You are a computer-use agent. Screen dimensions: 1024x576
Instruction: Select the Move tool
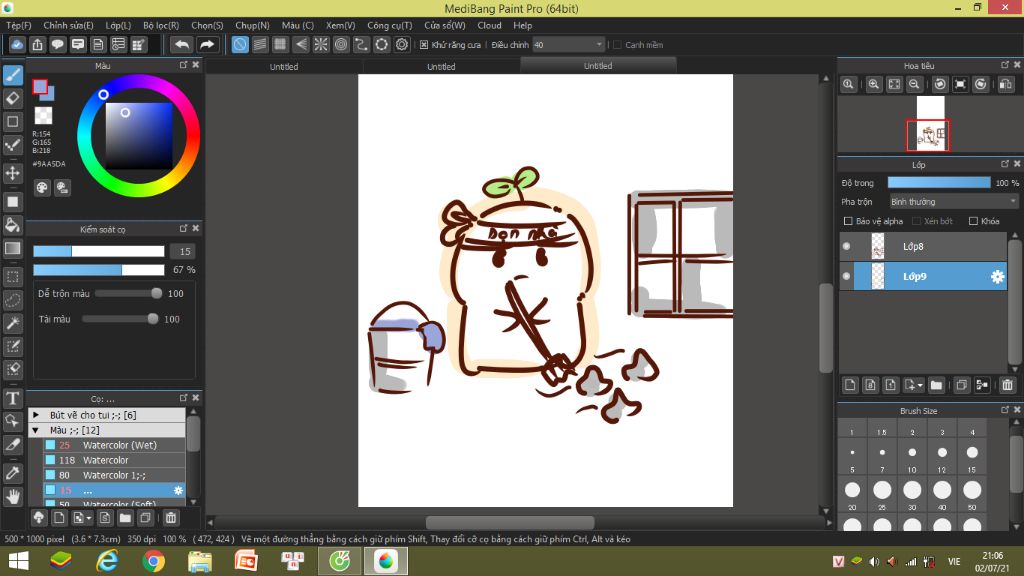[13, 173]
